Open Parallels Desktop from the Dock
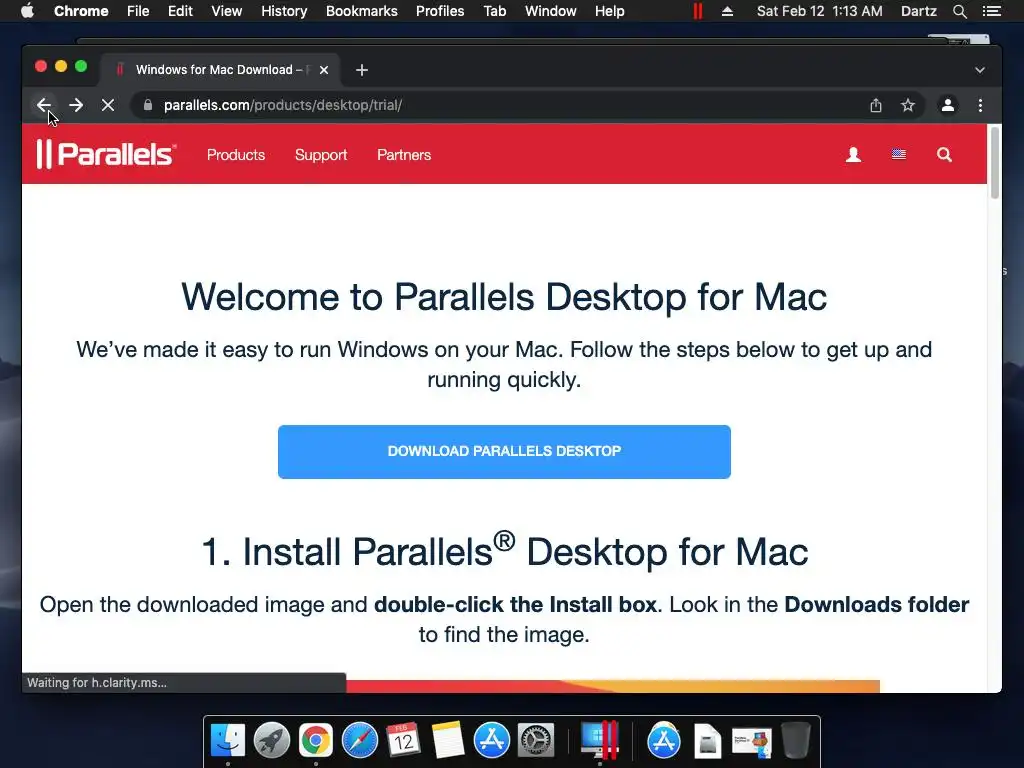The image size is (1024, 768). (600, 741)
